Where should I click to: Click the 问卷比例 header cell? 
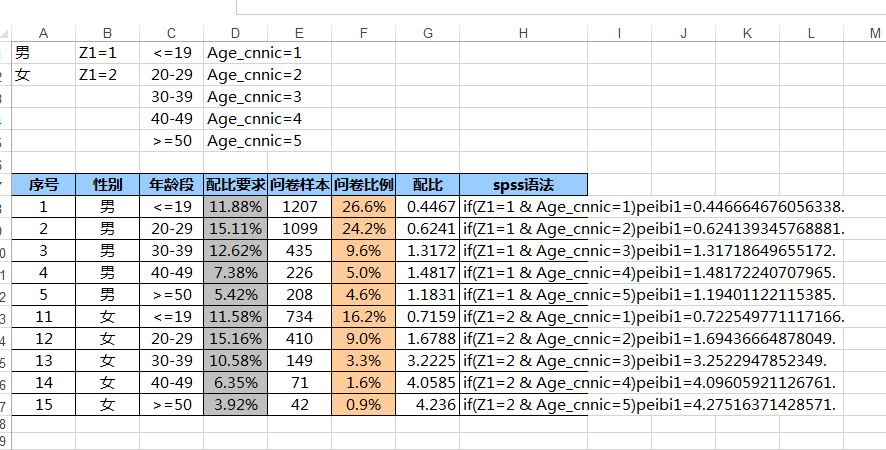363,185
